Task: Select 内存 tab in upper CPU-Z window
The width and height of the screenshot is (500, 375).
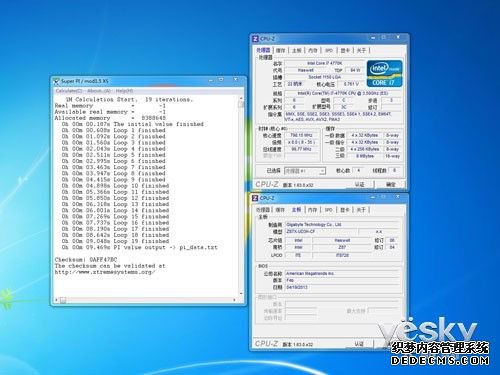Action: (x=313, y=50)
